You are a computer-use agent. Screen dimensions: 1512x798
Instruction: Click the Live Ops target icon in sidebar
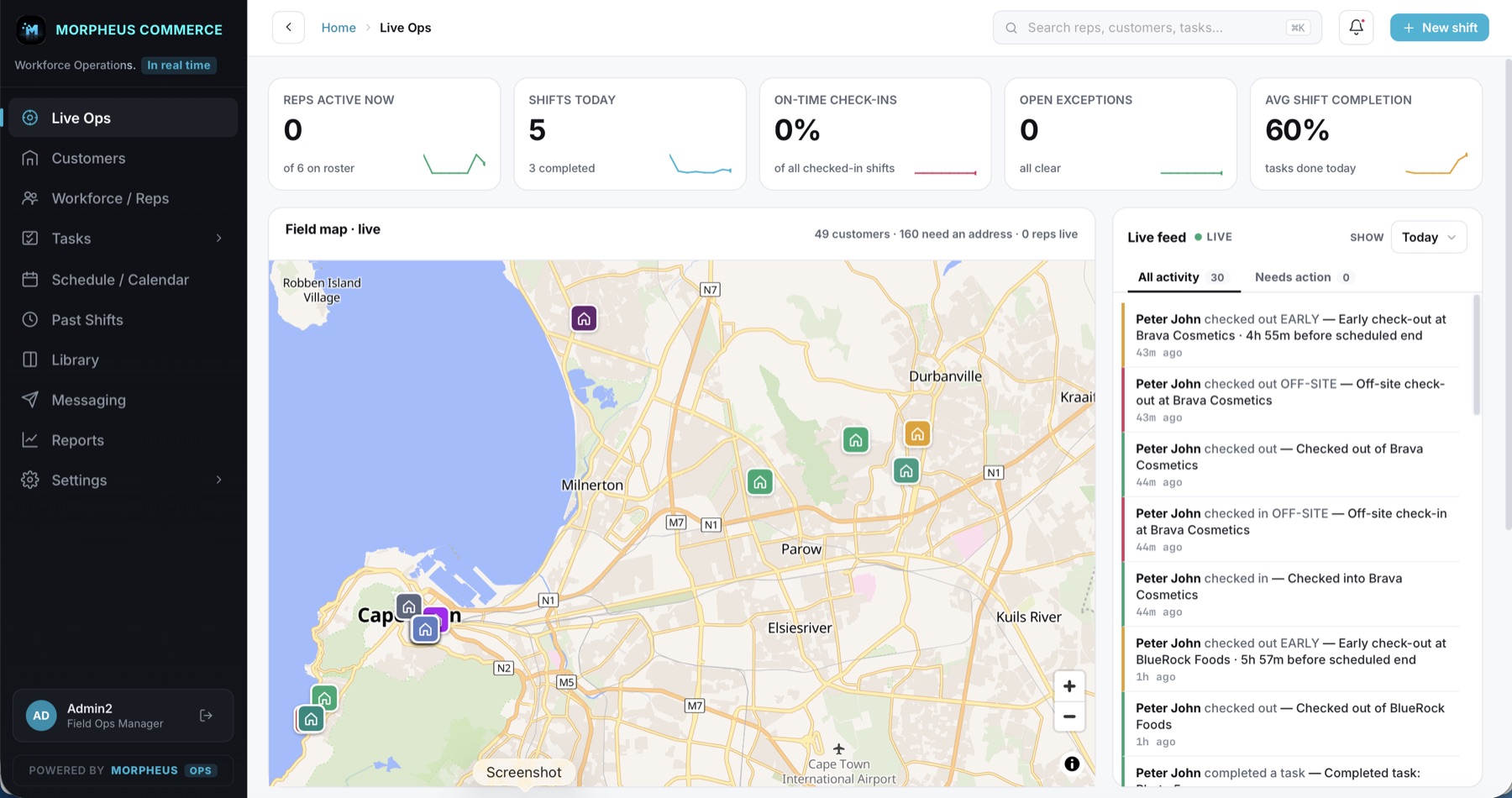[30, 118]
